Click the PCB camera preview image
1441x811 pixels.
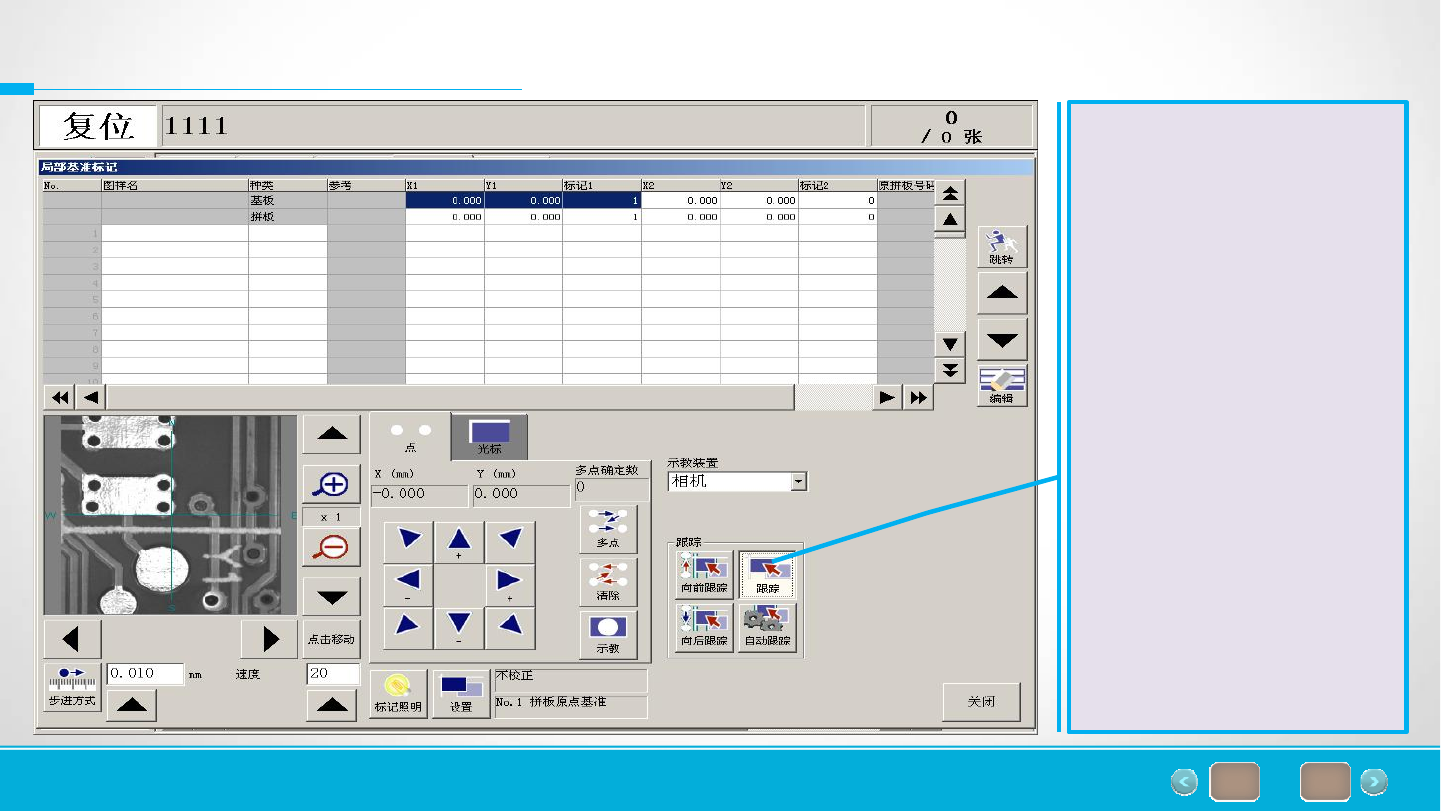tap(171, 515)
